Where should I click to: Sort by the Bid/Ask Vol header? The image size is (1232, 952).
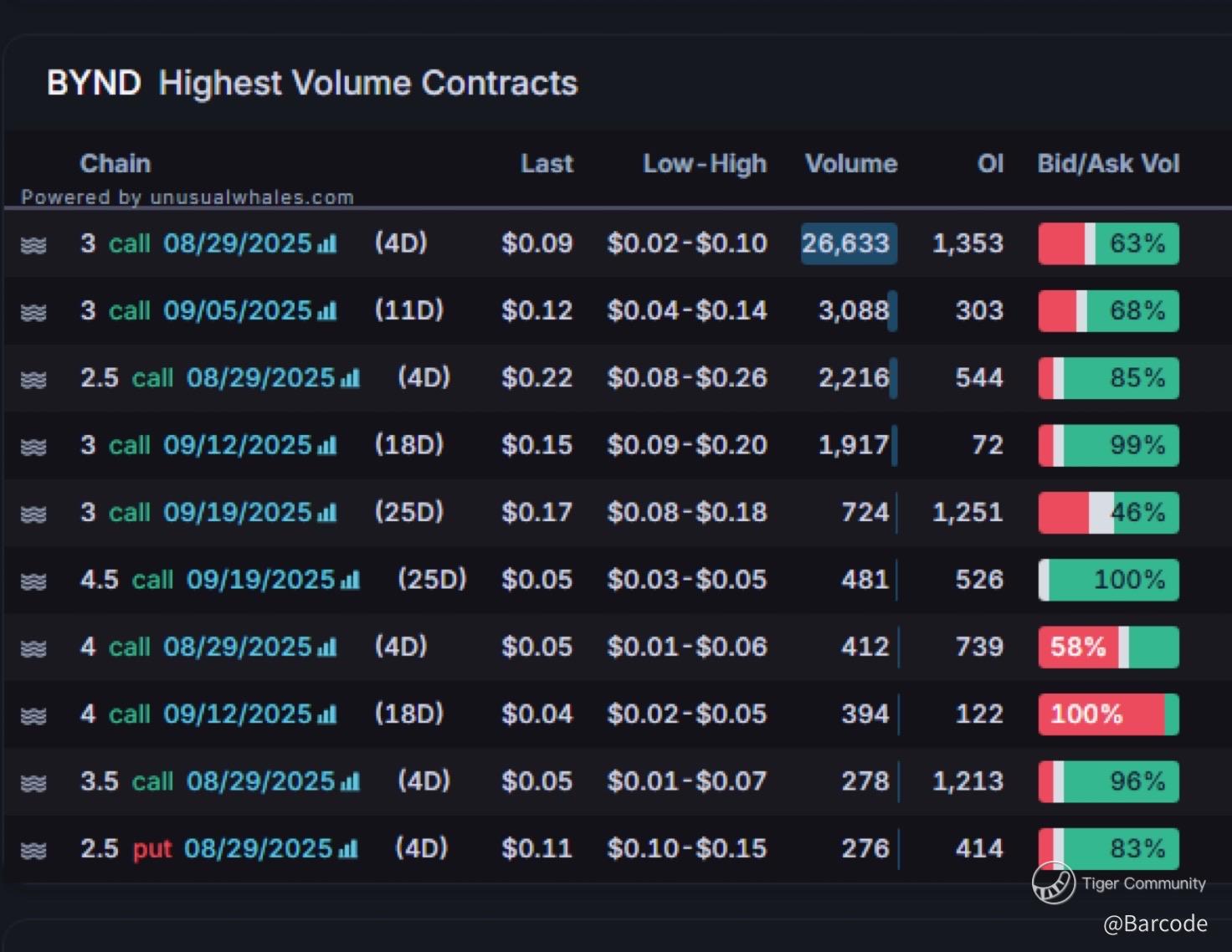pos(1109,163)
